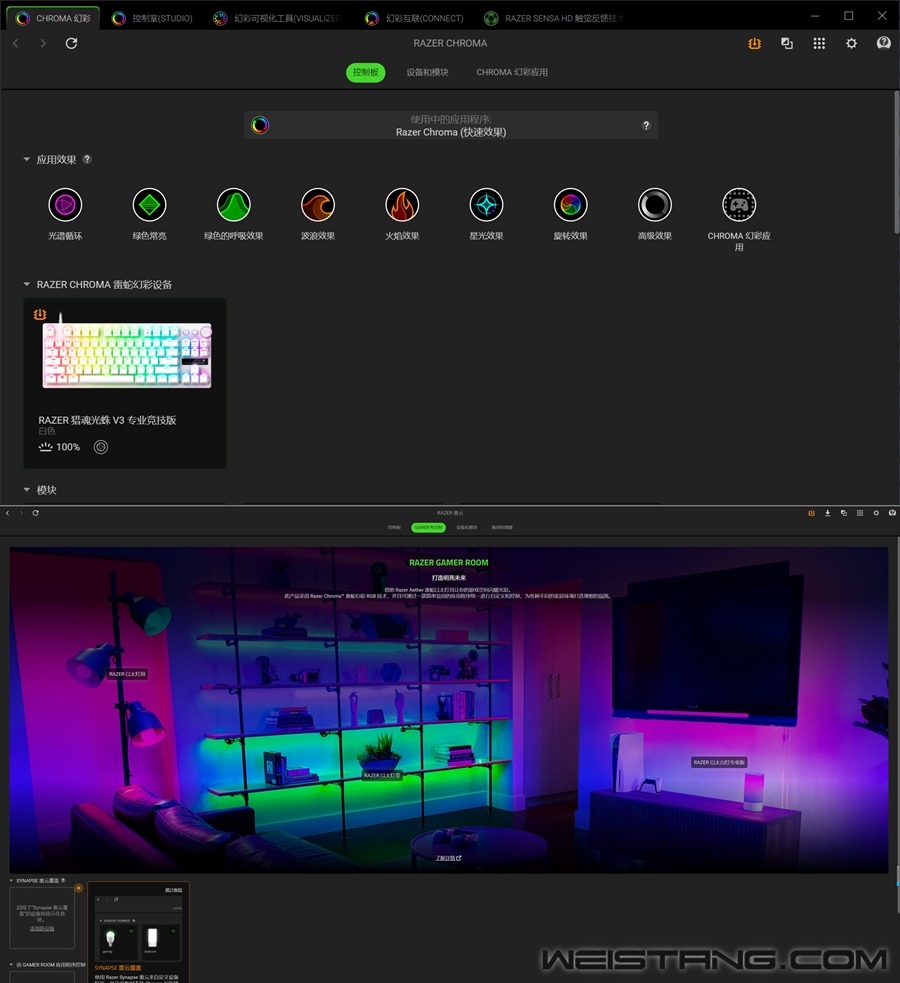Open settings gear in the Gamer Room window
Viewport: 900px width, 983px height.
876,513
